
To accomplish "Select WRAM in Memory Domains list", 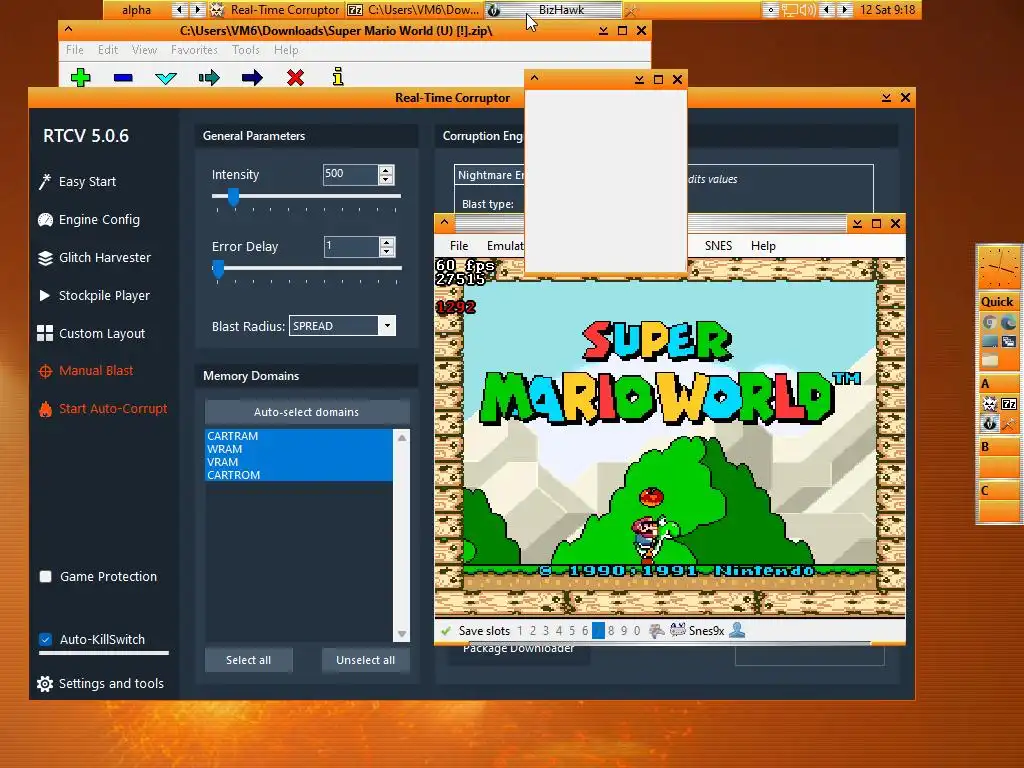I will pos(298,449).
